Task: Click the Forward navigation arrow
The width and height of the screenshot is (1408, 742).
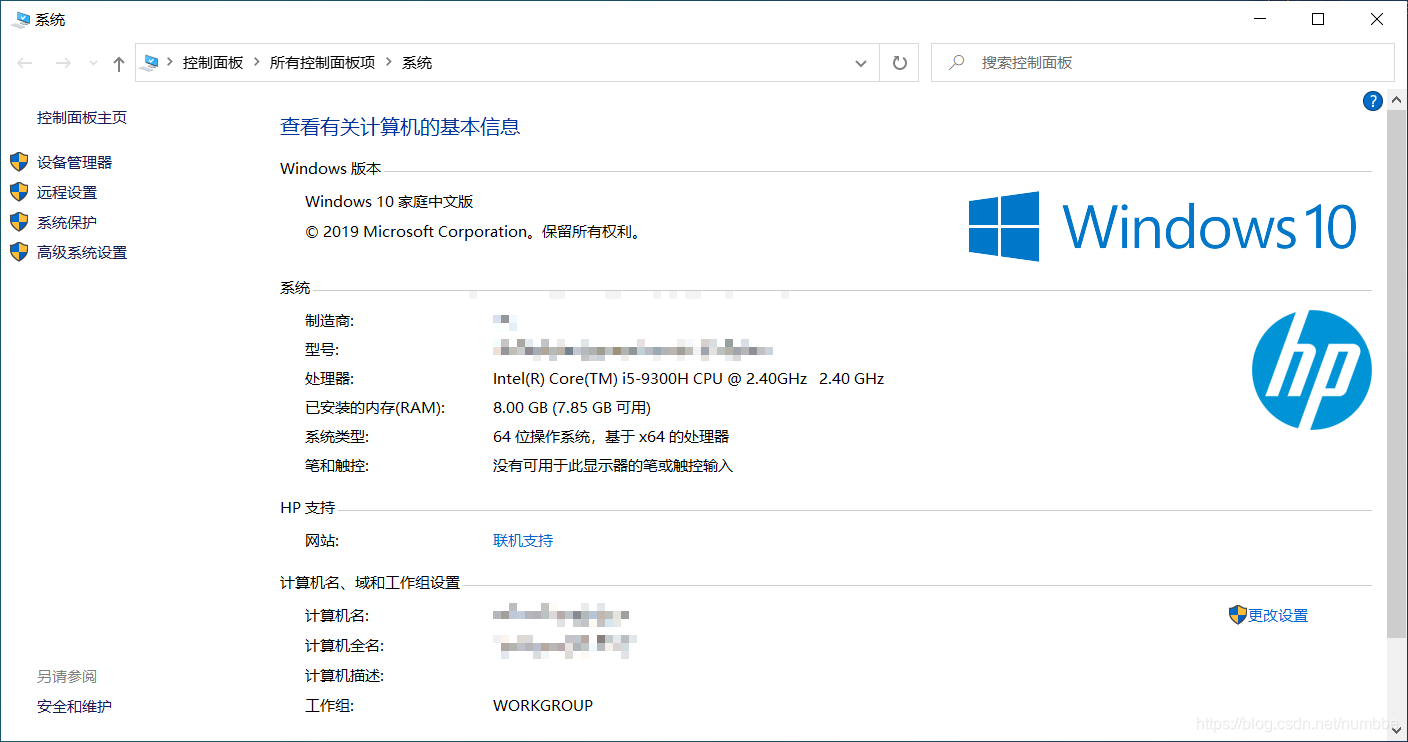Action: click(63, 63)
